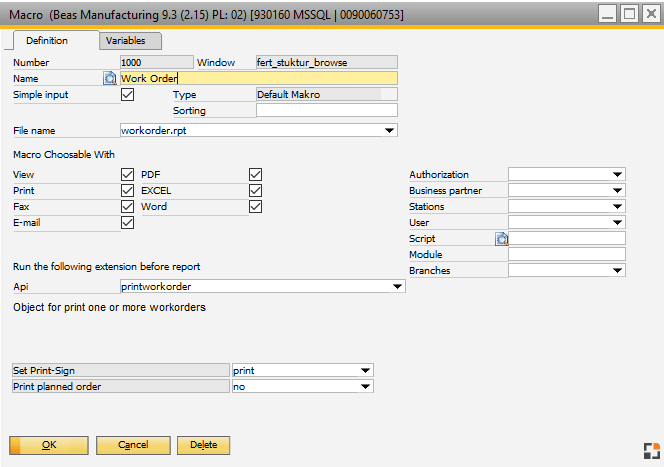This screenshot has width=664, height=467.
Task: Select the Definition tab
Action: pyautogui.click(x=47, y=41)
